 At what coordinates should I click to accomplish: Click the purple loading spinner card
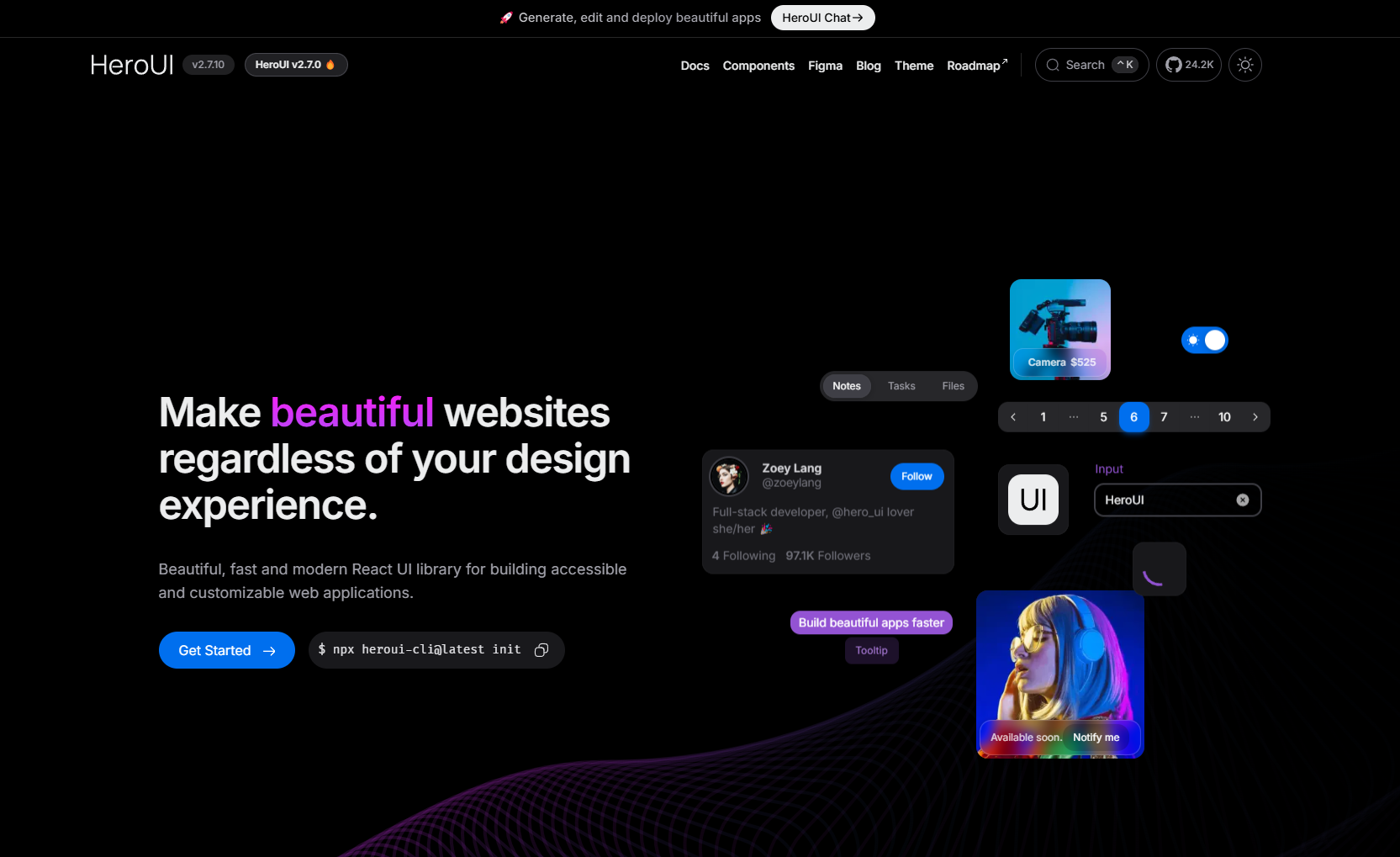[1159, 569]
